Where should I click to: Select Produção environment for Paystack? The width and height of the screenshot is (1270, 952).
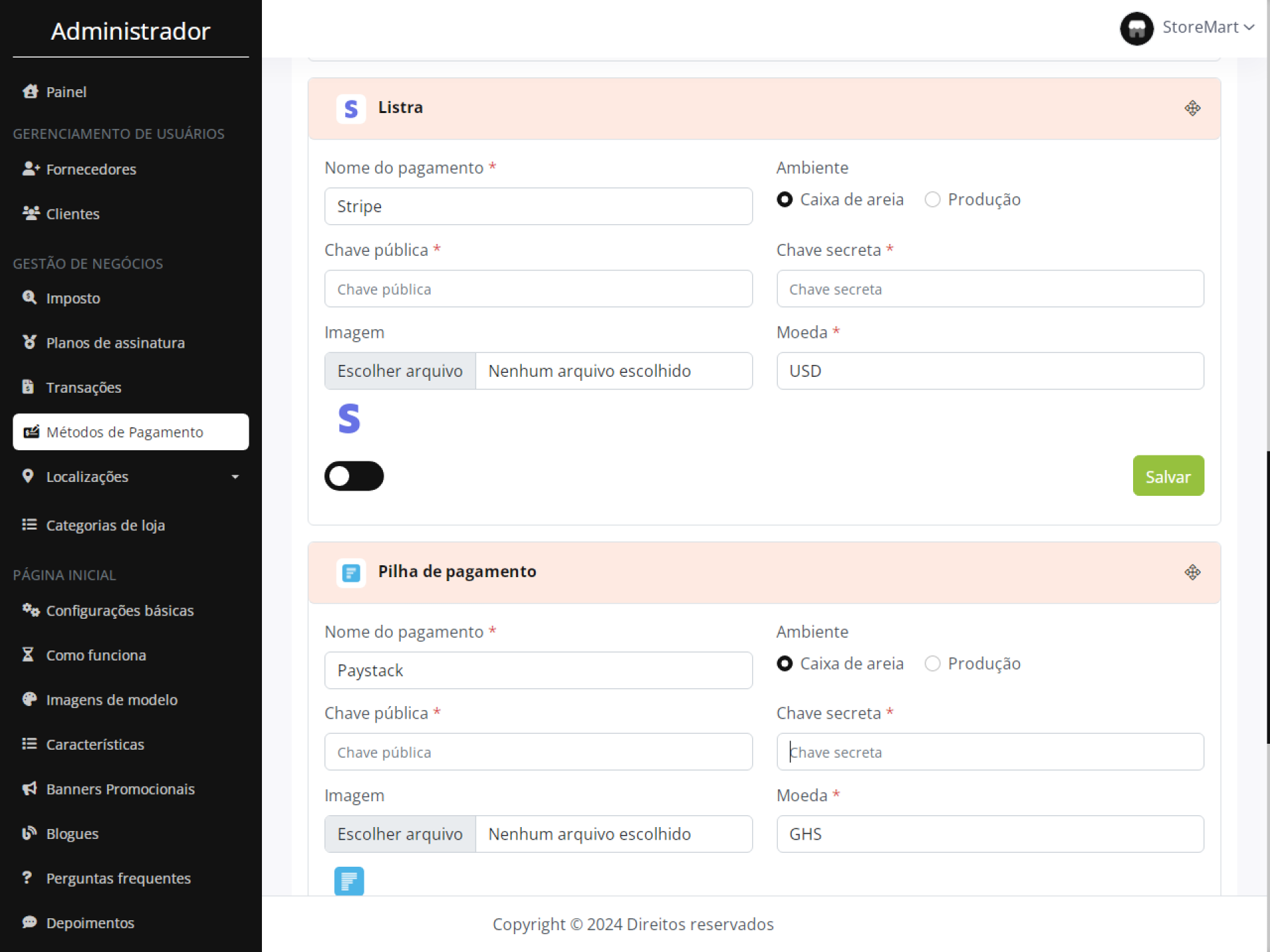pyautogui.click(x=932, y=663)
